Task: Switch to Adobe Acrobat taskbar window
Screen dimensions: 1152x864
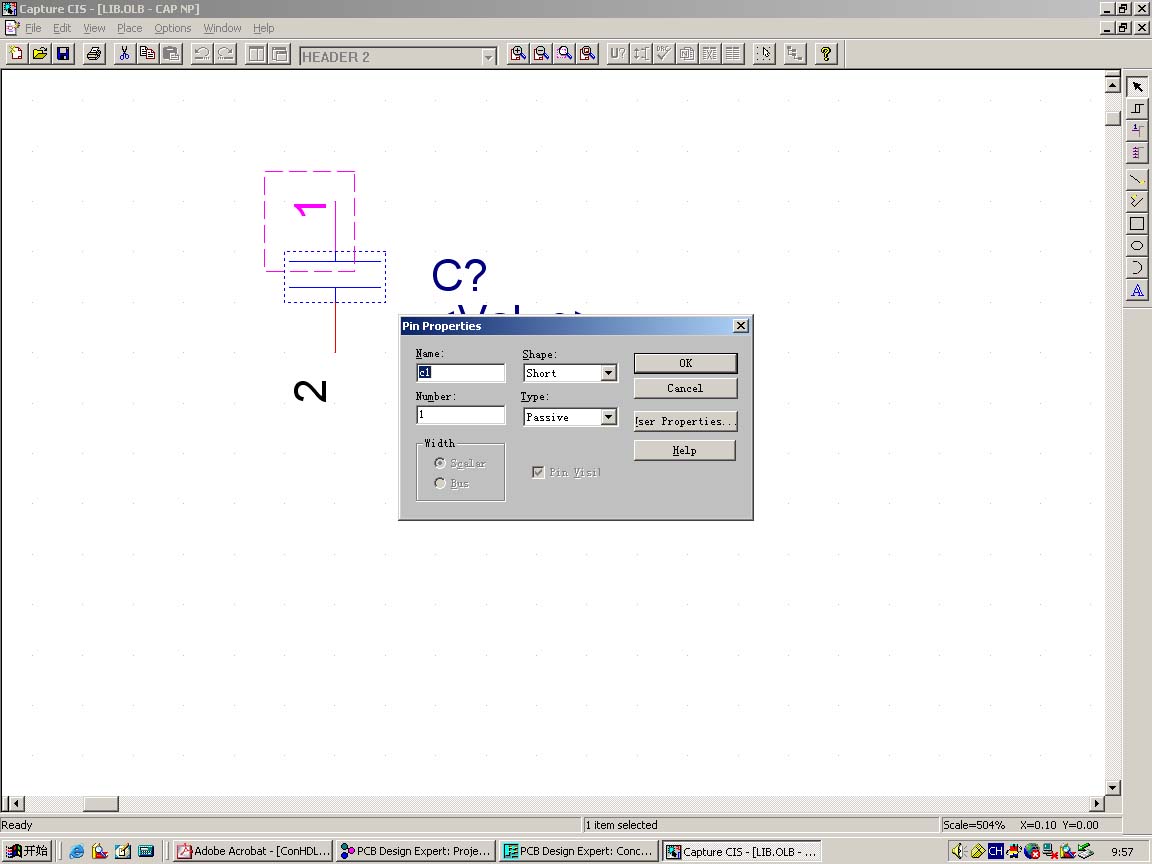Action: [253, 851]
